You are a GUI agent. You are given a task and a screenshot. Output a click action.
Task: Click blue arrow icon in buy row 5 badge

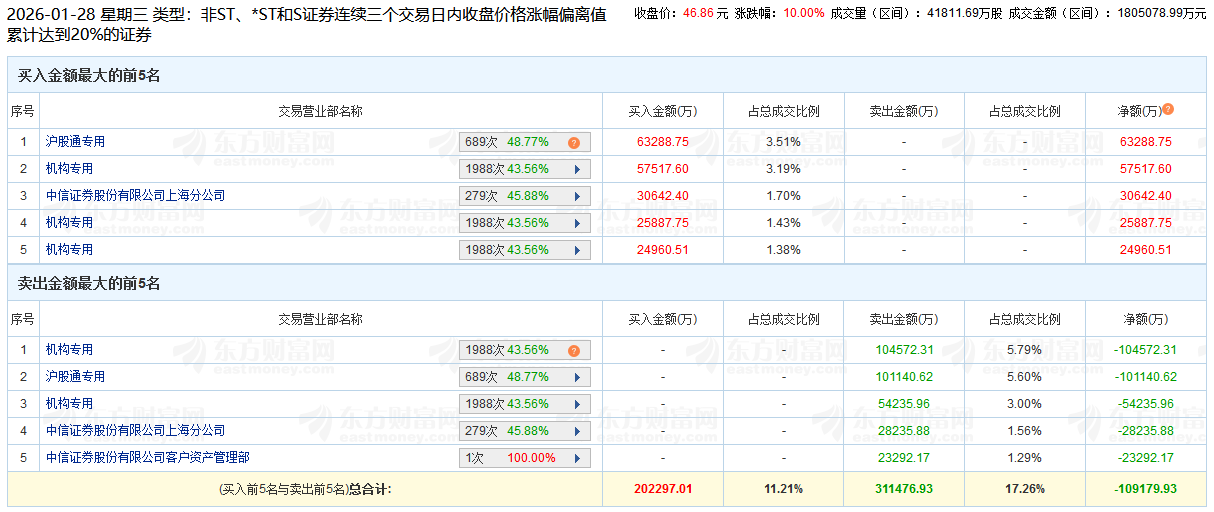tap(577, 250)
